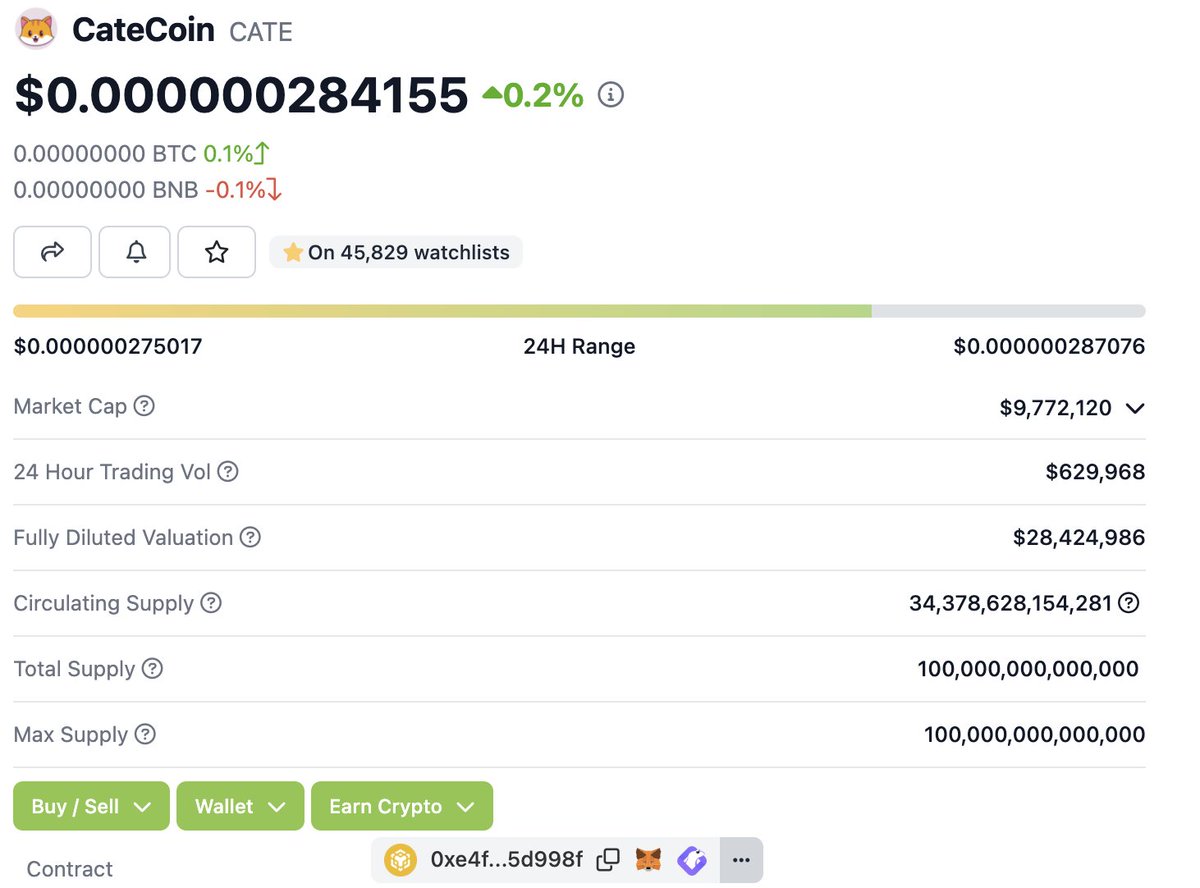This screenshot has height=888, width=1200.
Task: Open Max Supply help question icon
Action: [145, 734]
